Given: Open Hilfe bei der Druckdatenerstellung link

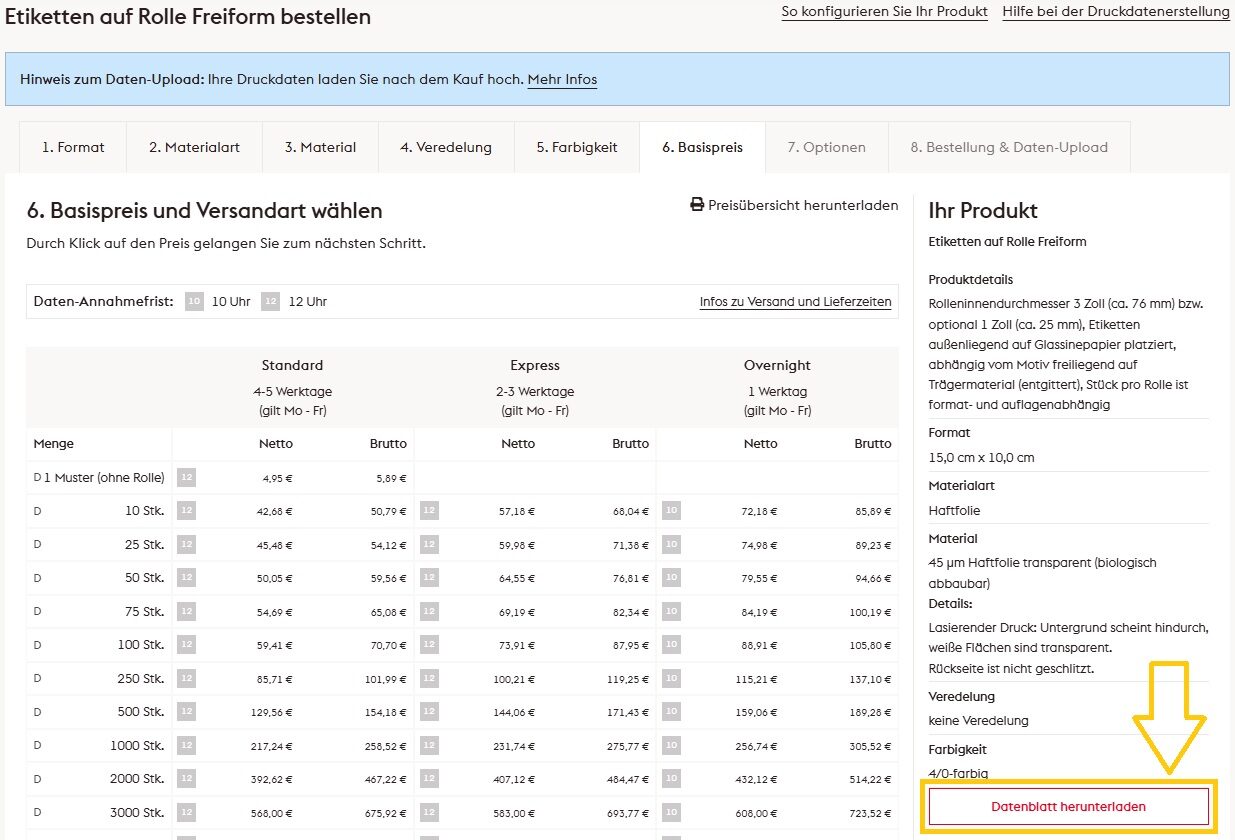Looking at the screenshot, I should click(x=1116, y=12).
